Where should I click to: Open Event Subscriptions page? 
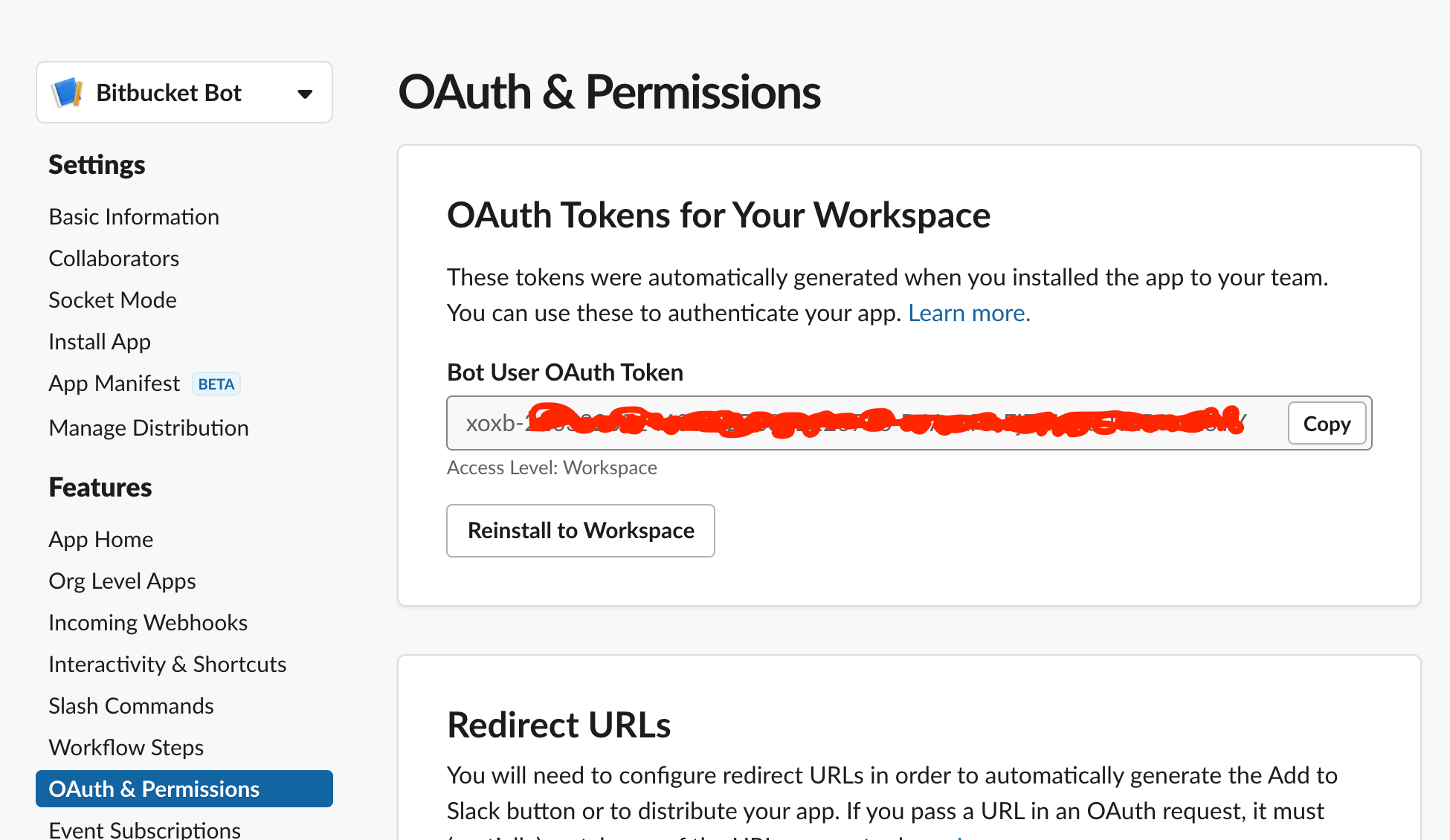(x=144, y=830)
